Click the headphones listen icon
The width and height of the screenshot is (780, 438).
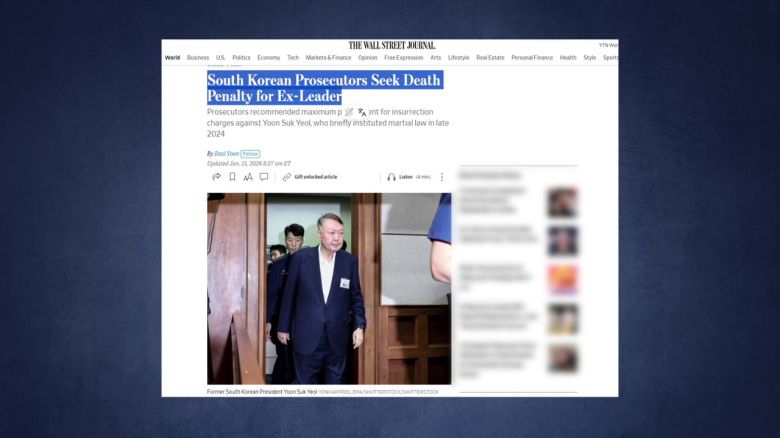coord(391,177)
